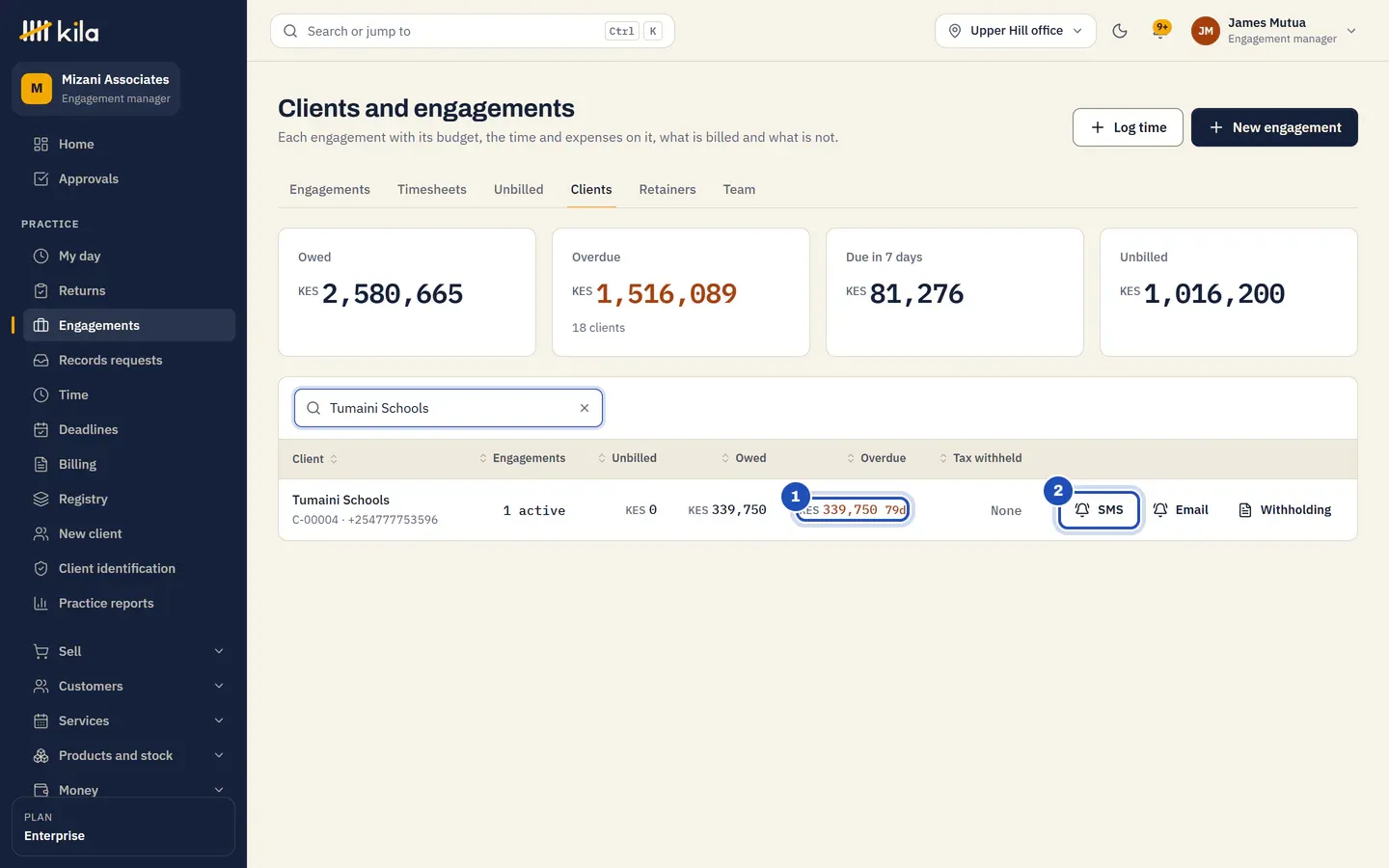Switch to the Timesheets tab
Screen dimensions: 1389x868
pyautogui.click(x=432, y=189)
